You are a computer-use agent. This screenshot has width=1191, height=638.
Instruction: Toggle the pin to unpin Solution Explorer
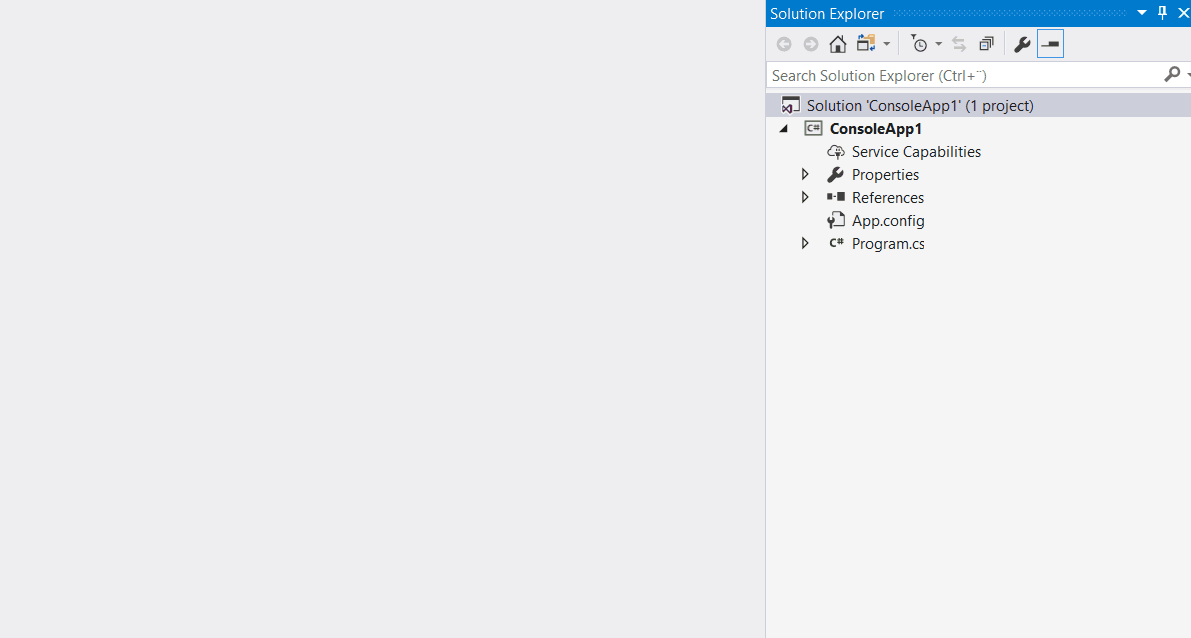point(1161,13)
